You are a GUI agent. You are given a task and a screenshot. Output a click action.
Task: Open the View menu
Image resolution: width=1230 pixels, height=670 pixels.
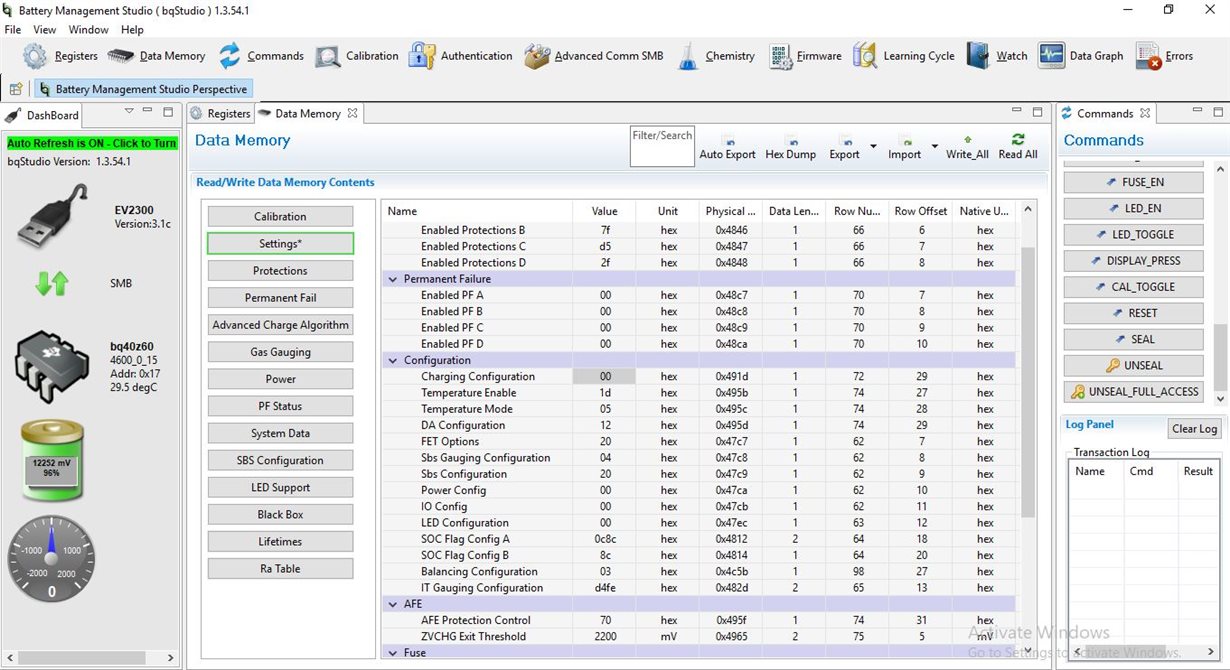pyautogui.click(x=45, y=30)
